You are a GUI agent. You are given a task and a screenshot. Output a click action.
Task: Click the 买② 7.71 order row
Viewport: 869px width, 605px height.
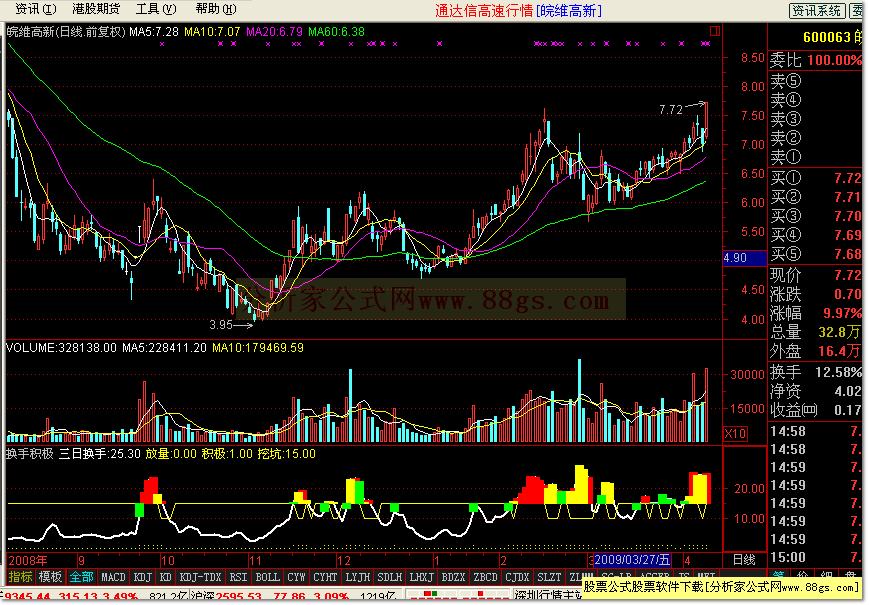pyautogui.click(x=815, y=197)
